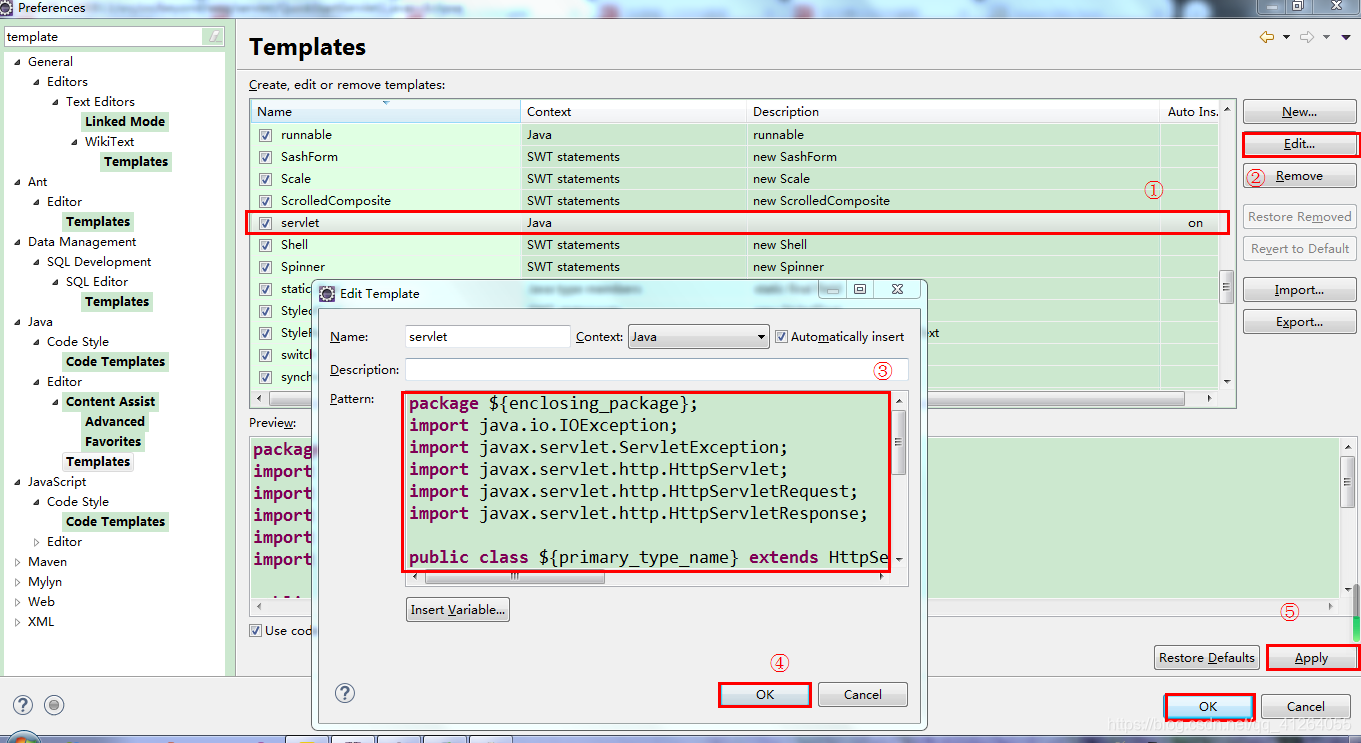The height and width of the screenshot is (743, 1361).
Task: Sort table by Name column header
Action: 385,111
